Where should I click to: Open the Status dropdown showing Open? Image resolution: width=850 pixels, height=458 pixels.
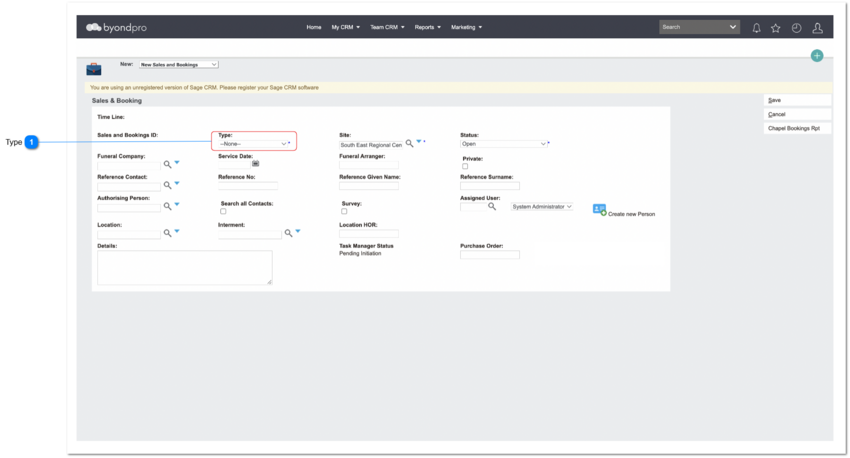[504, 144]
